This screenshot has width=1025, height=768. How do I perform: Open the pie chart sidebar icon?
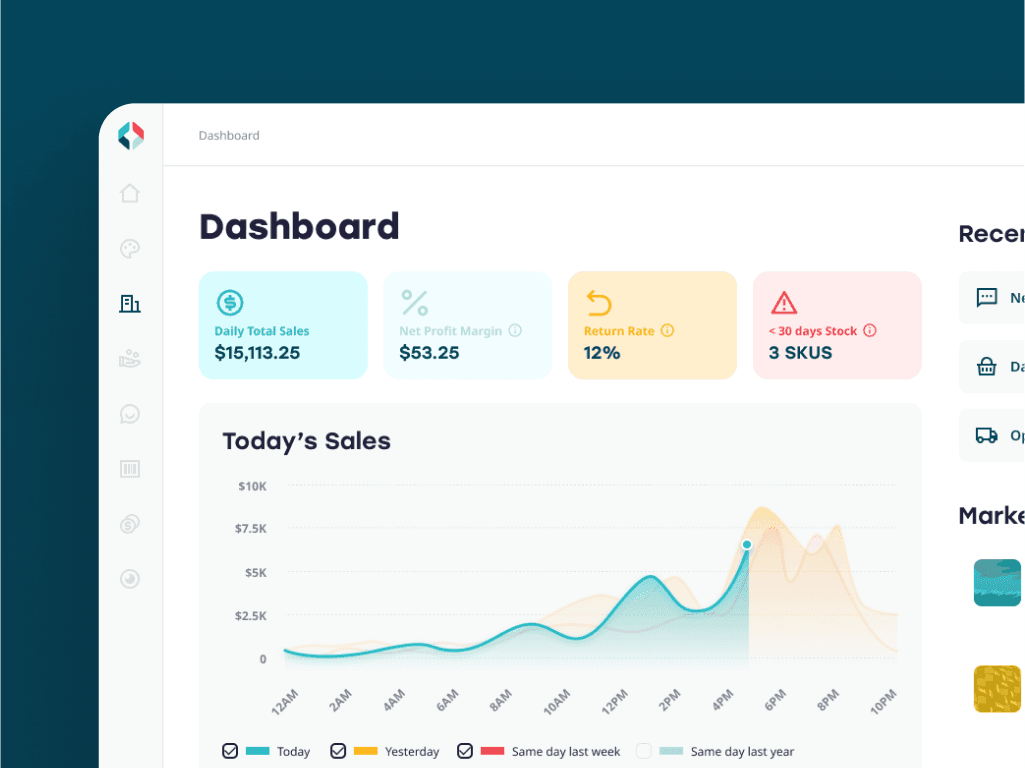130,578
